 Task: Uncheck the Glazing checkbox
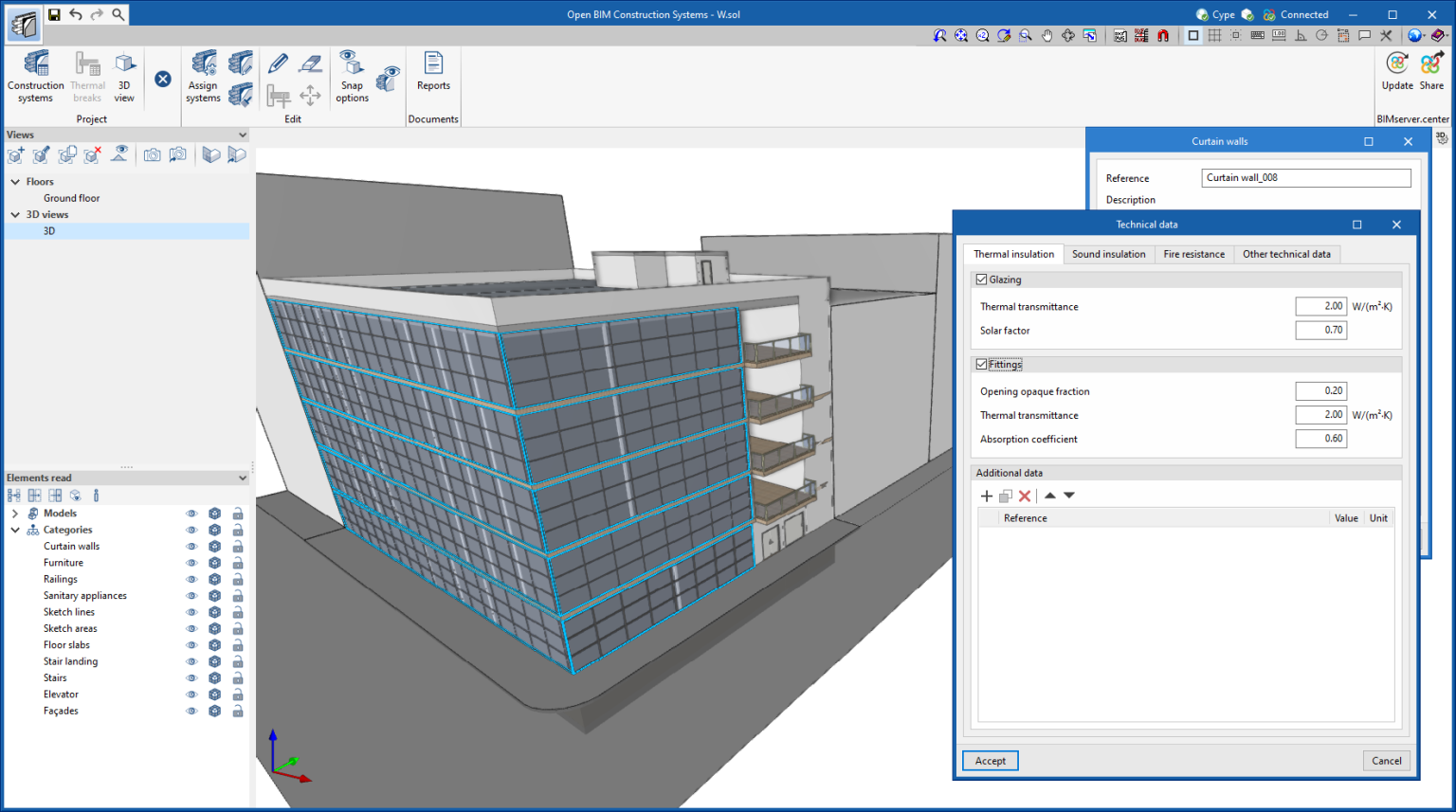[982, 279]
